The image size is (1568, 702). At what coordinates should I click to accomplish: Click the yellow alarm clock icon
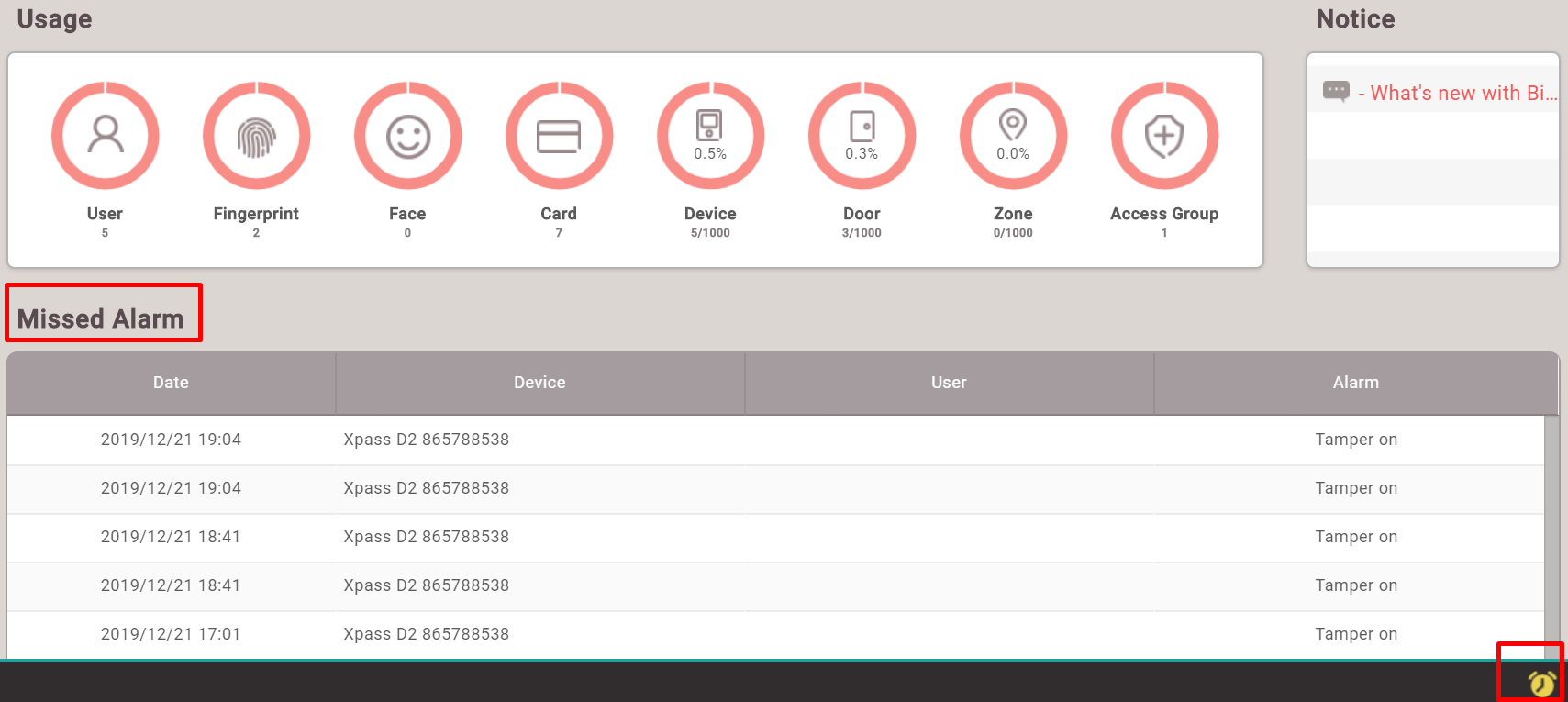click(1541, 684)
